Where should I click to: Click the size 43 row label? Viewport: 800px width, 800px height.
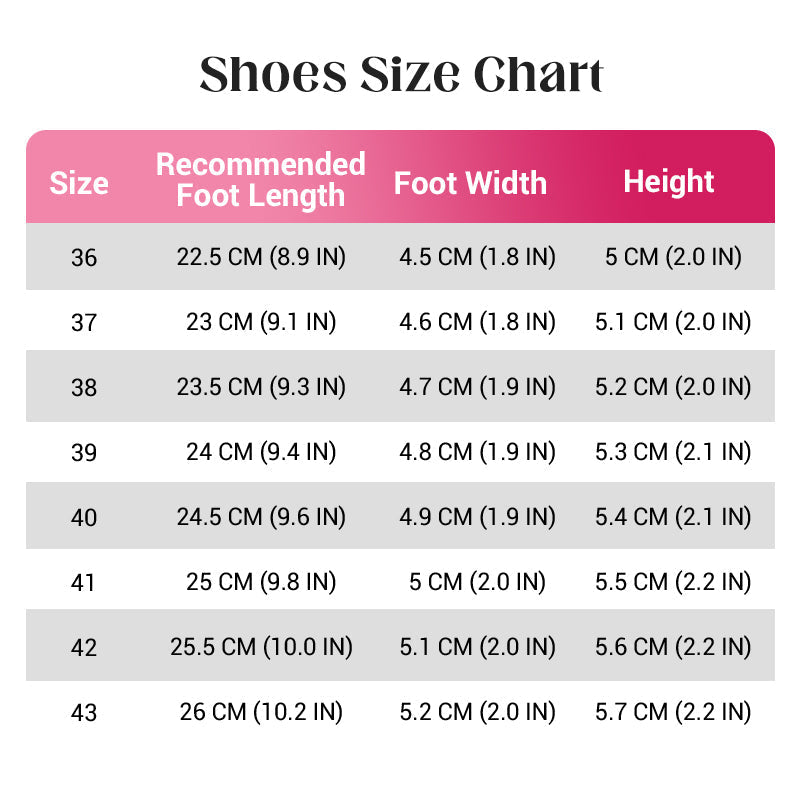pyautogui.click(x=84, y=713)
